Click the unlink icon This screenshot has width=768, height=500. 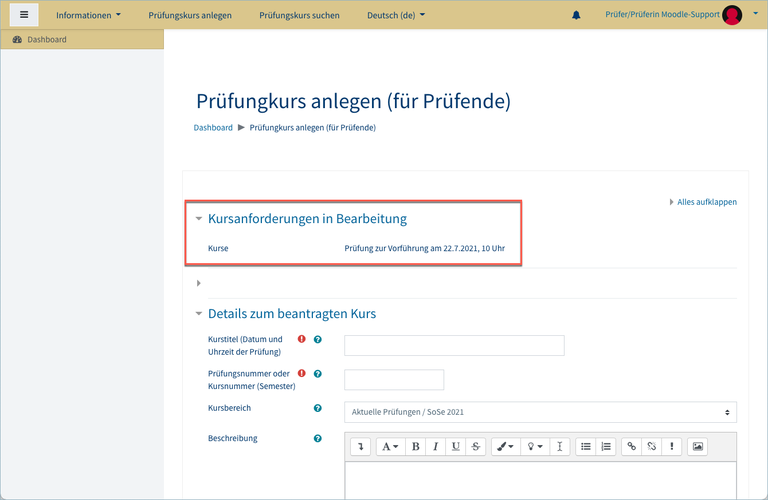pyautogui.click(x=651, y=446)
